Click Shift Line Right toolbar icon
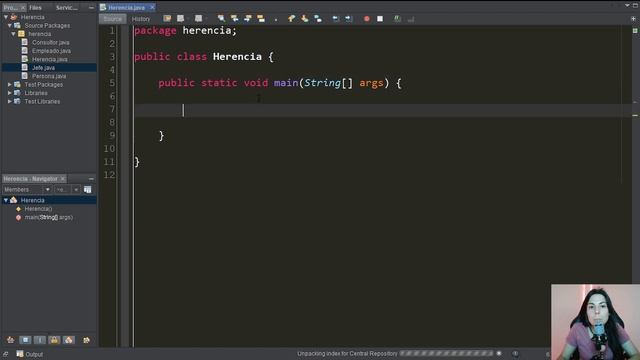This screenshot has width=640, height=360. pyautogui.click(x=348, y=18)
